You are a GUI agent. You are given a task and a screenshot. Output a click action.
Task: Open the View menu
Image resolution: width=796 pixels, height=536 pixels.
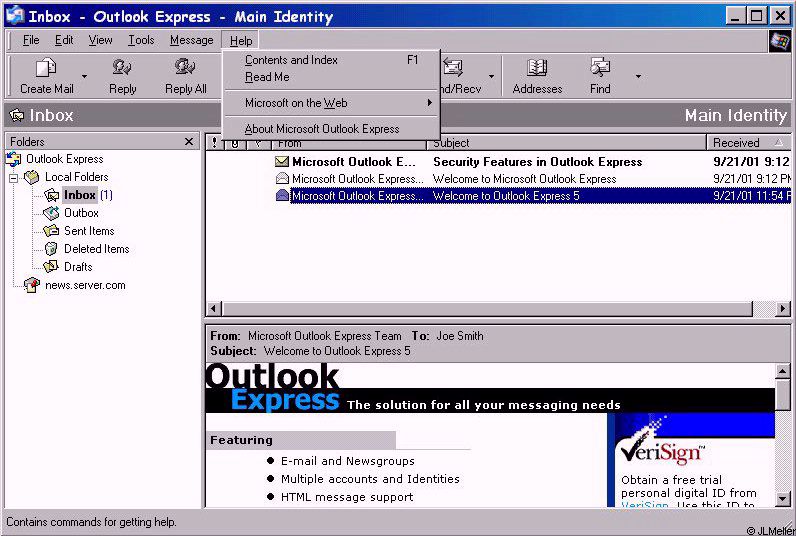100,40
